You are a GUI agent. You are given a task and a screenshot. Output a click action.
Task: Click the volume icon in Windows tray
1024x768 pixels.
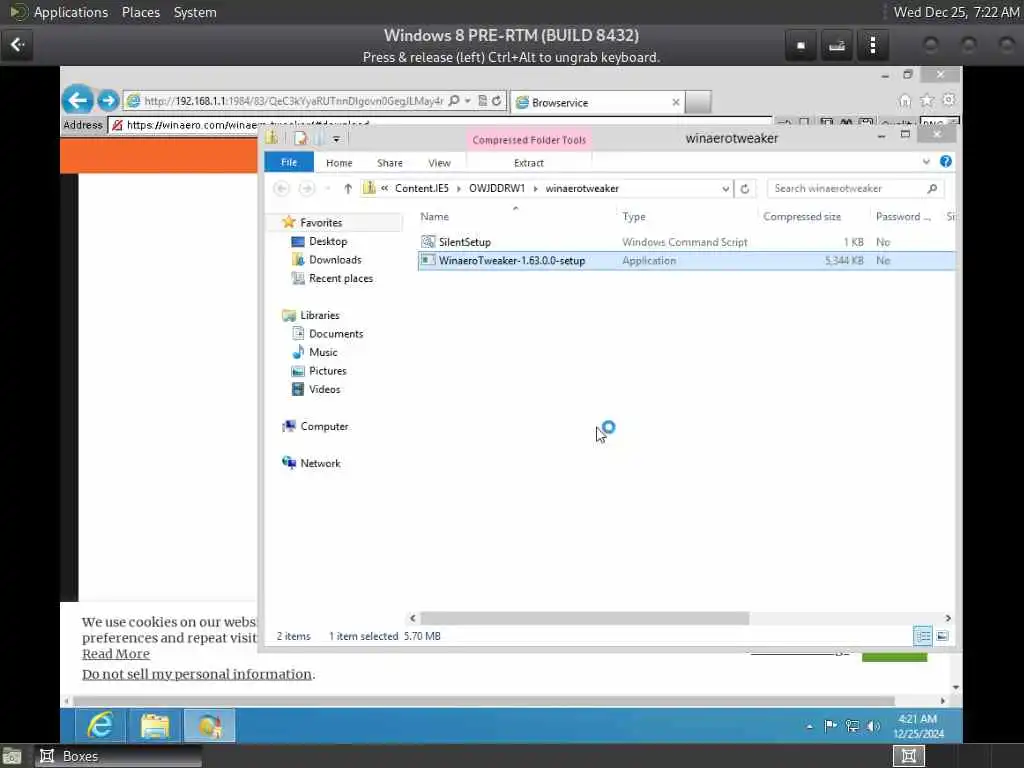click(x=873, y=726)
